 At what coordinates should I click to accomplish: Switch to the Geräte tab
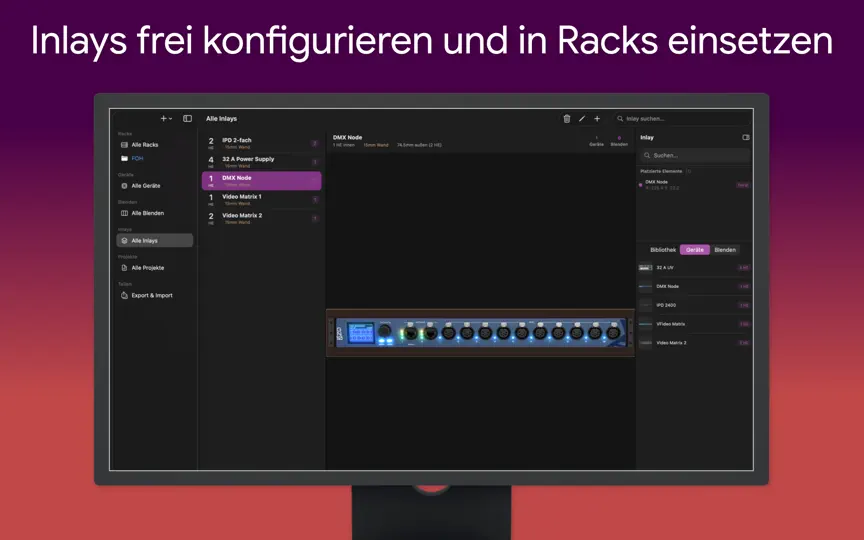[695, 250]
